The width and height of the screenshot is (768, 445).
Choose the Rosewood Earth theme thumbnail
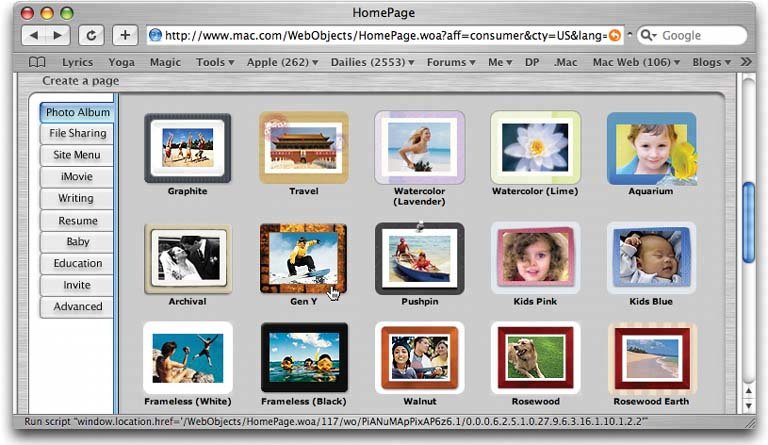(x=651, y=358)
